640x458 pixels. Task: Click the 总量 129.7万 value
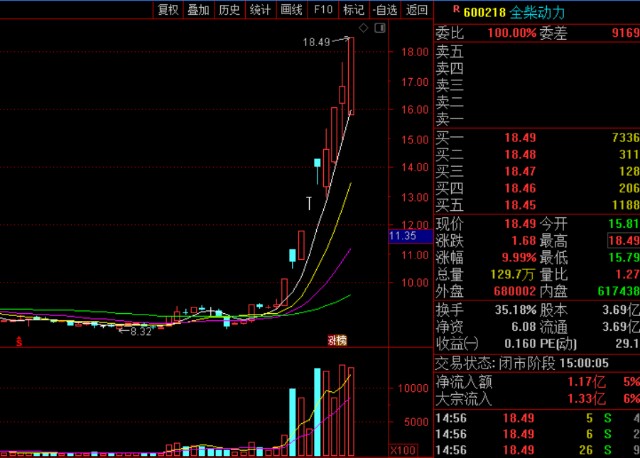512,274
